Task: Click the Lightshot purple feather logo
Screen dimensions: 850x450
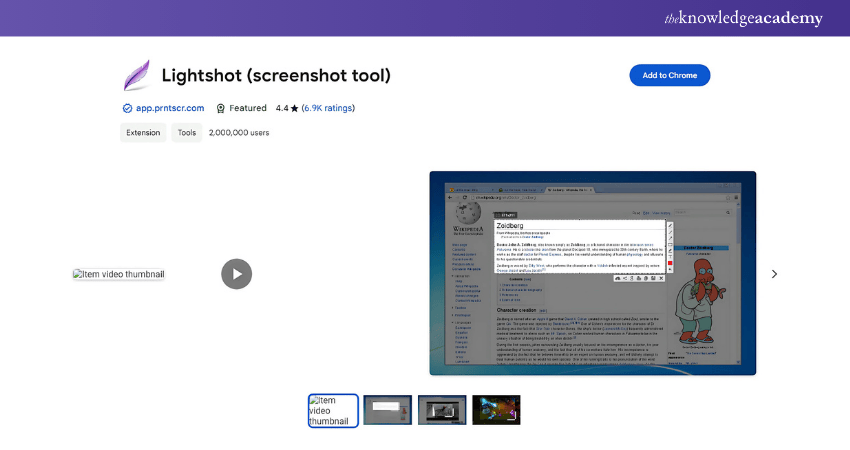Action: click(136, 76)
